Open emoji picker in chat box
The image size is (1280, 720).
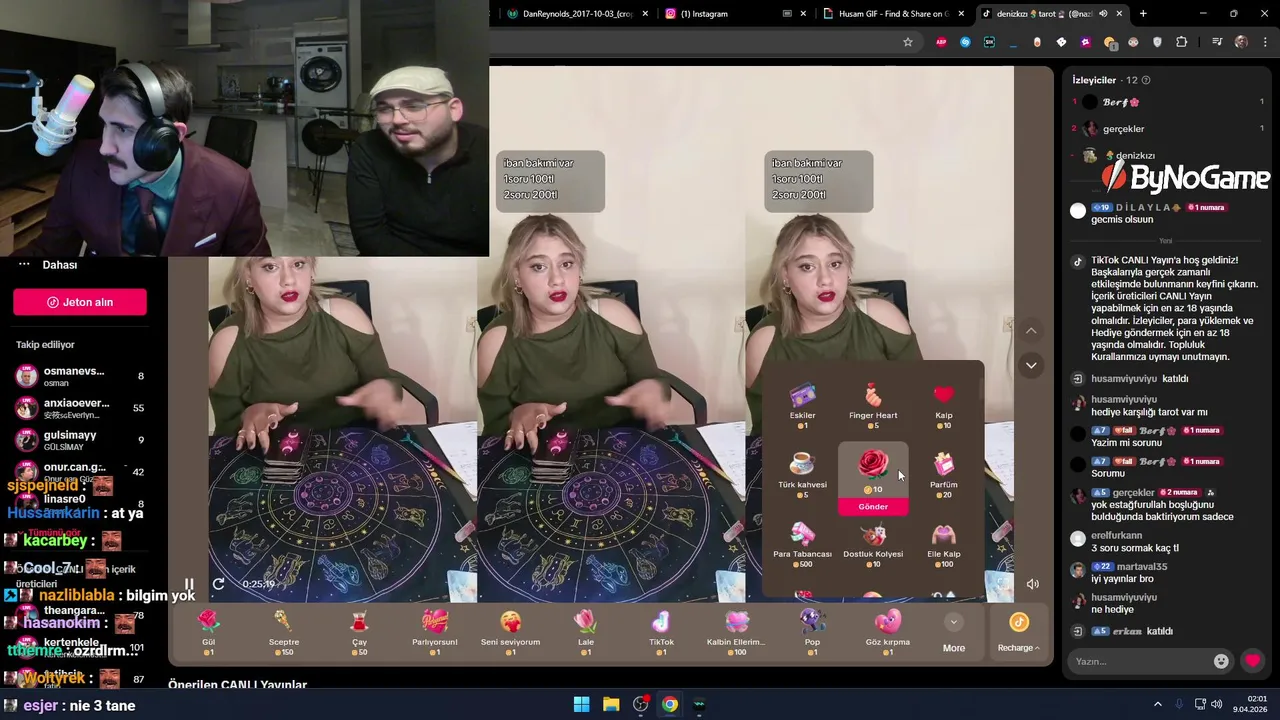click(x=1221, y=661)
